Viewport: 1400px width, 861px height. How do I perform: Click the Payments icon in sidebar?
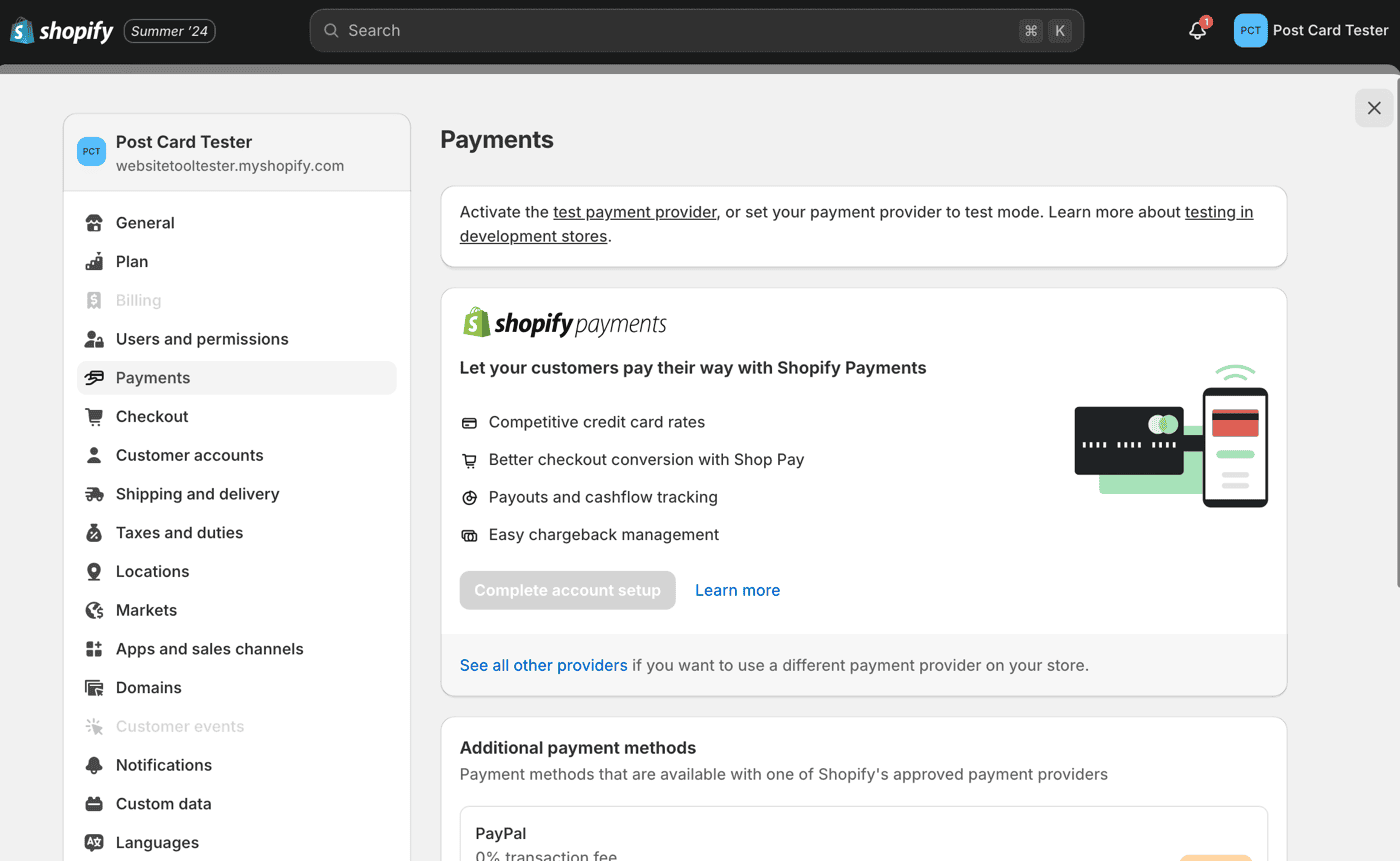(94, 378)
